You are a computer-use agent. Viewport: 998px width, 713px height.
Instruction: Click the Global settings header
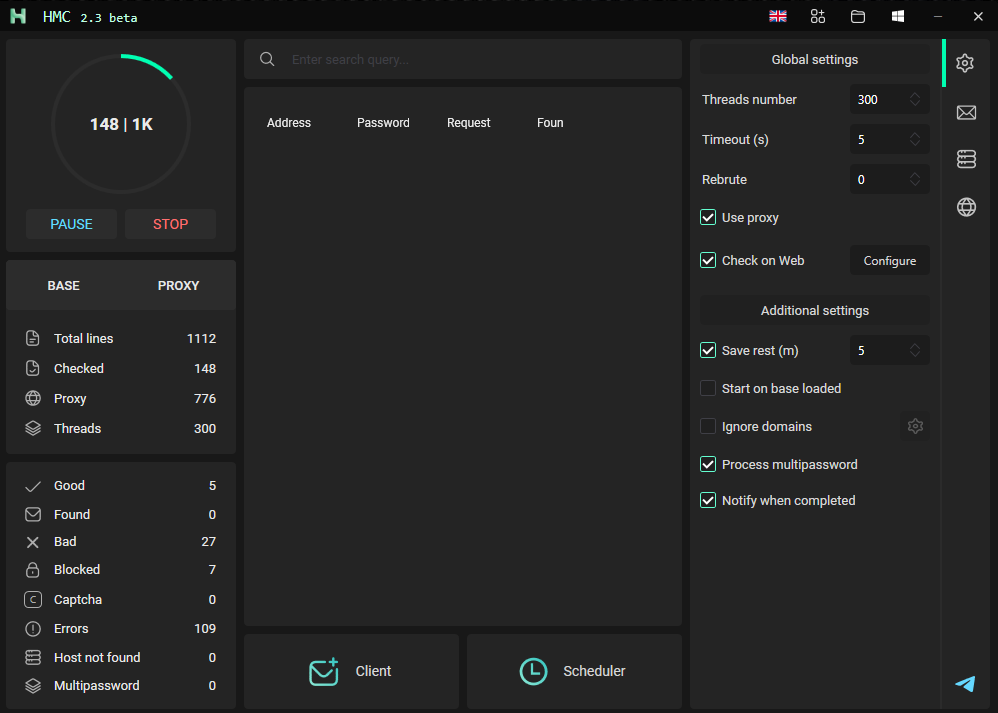(815, 59)
